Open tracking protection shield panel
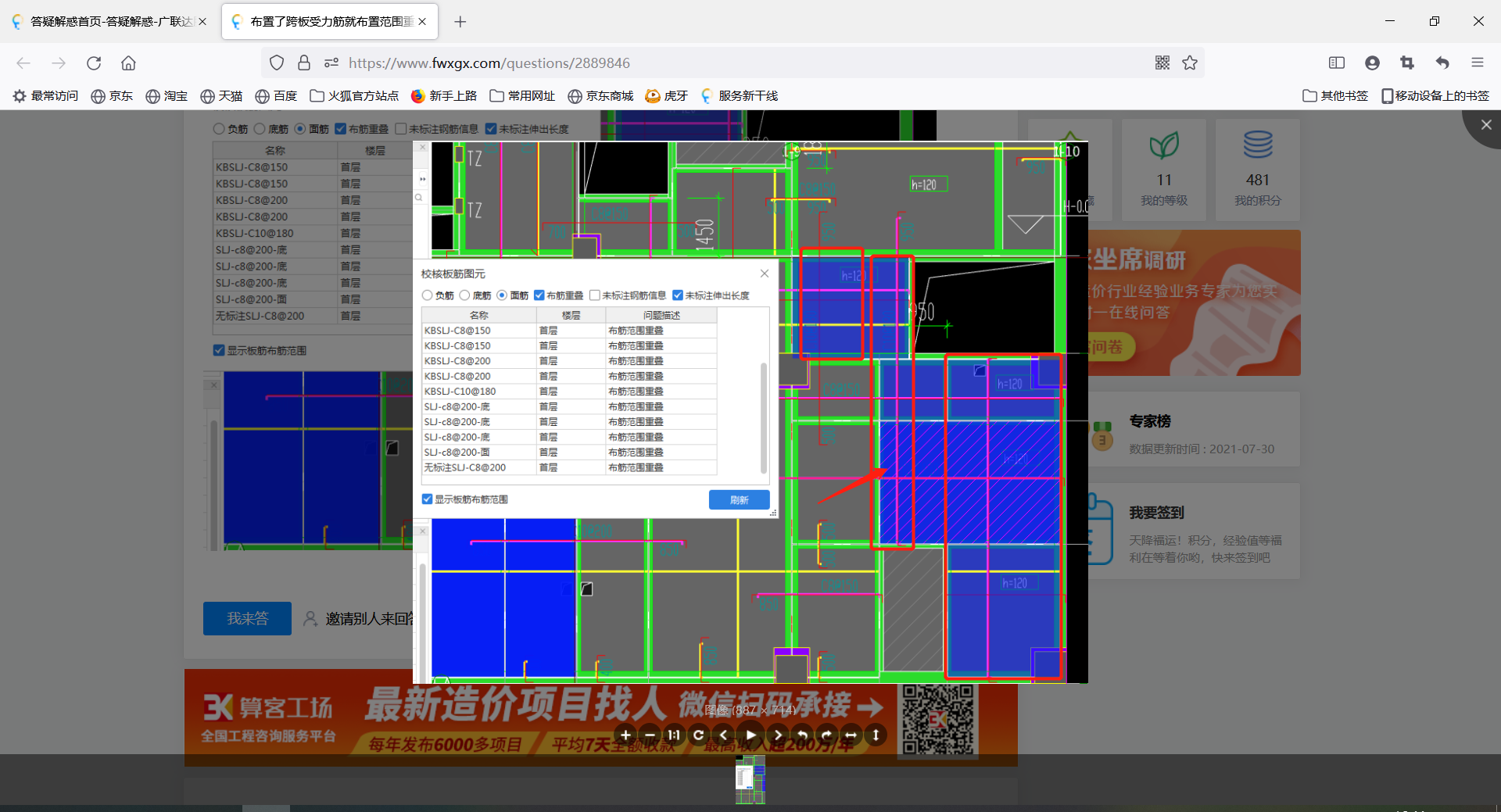Screen dimensions: 1501x812 (277, 63)
